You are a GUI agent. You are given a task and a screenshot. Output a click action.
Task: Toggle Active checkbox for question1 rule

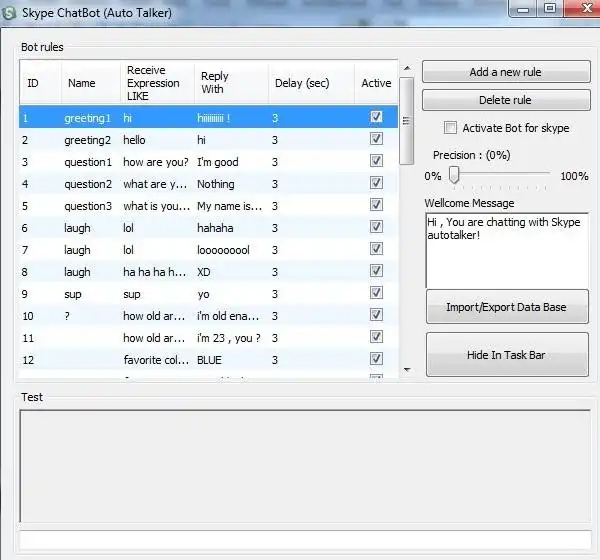click(376, 161)
